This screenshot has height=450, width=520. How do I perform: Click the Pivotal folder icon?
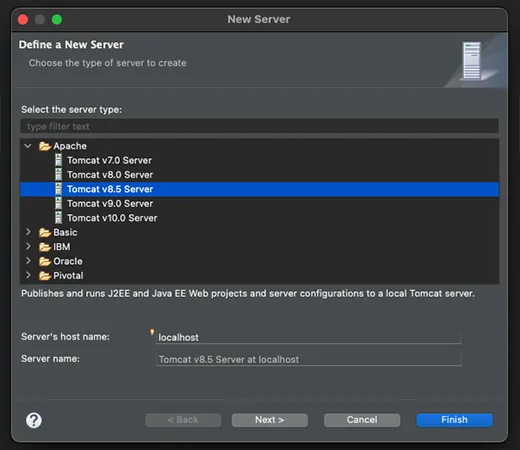(x=45, y=276)
